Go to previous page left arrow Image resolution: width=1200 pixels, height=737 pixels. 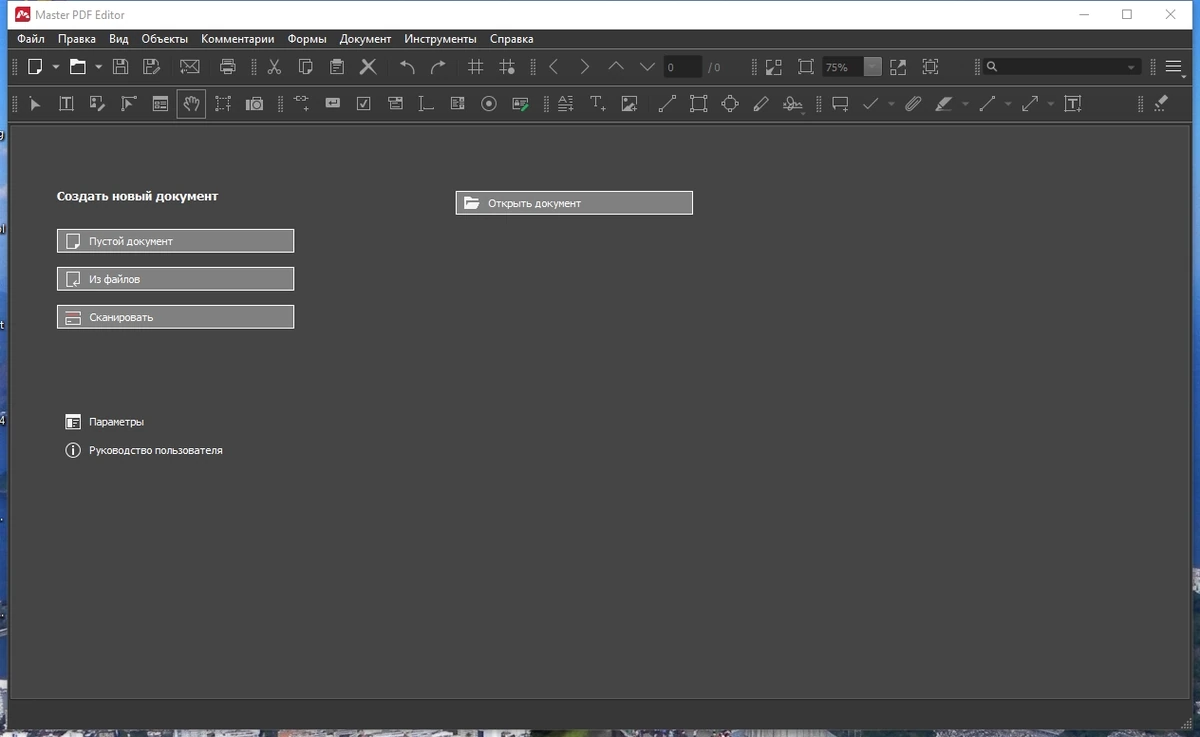pos(553,67)
